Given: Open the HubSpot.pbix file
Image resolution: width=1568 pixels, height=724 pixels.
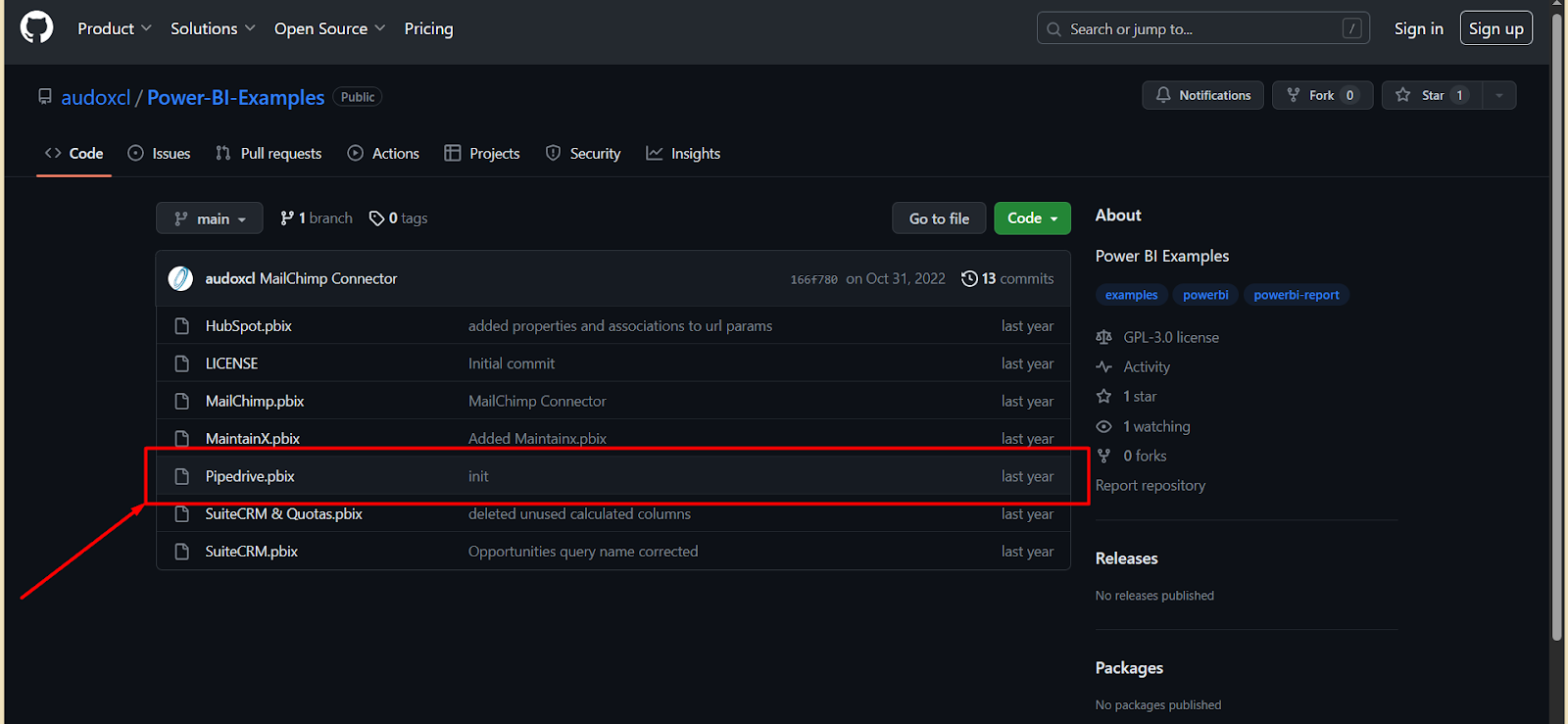Looking at the screenshot, I should click(x=249, y=326).
